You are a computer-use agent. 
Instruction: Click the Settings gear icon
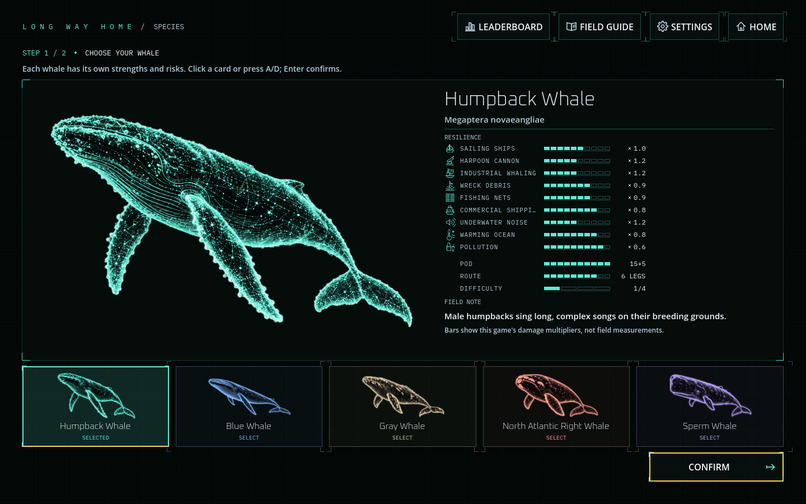tap(663, 27)
